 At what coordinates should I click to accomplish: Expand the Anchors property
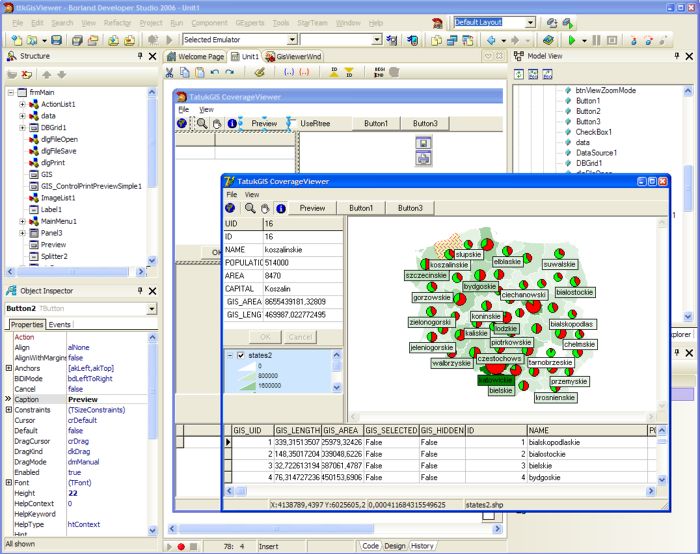pos(9,368)
